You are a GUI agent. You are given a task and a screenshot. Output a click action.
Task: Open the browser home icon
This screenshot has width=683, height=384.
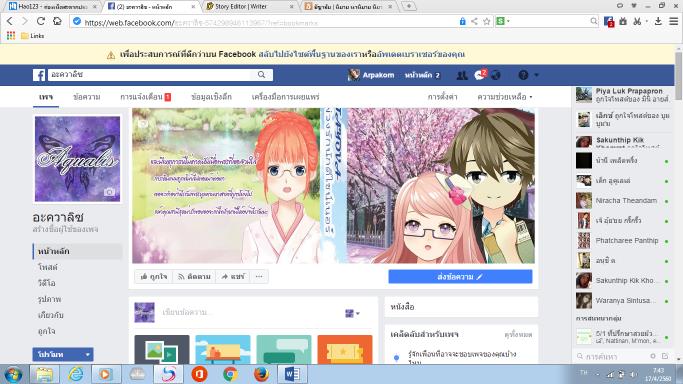[x=57, y=21]
